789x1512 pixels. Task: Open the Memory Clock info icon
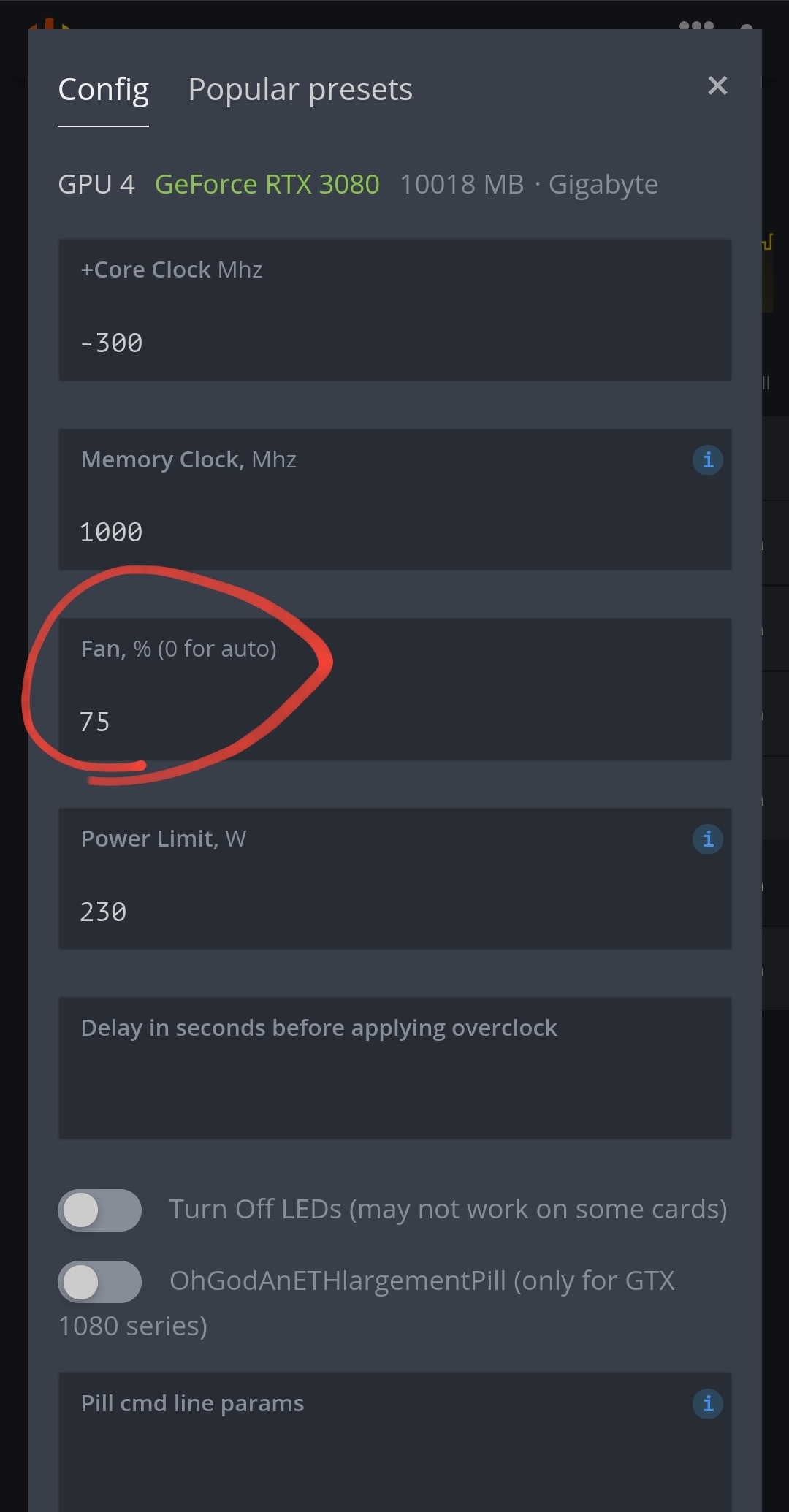707,460
